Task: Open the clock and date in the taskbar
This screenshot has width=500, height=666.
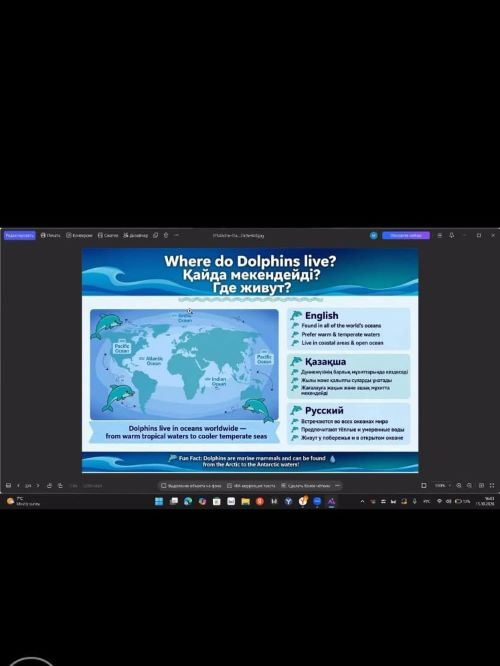Action: pos(485,502)
